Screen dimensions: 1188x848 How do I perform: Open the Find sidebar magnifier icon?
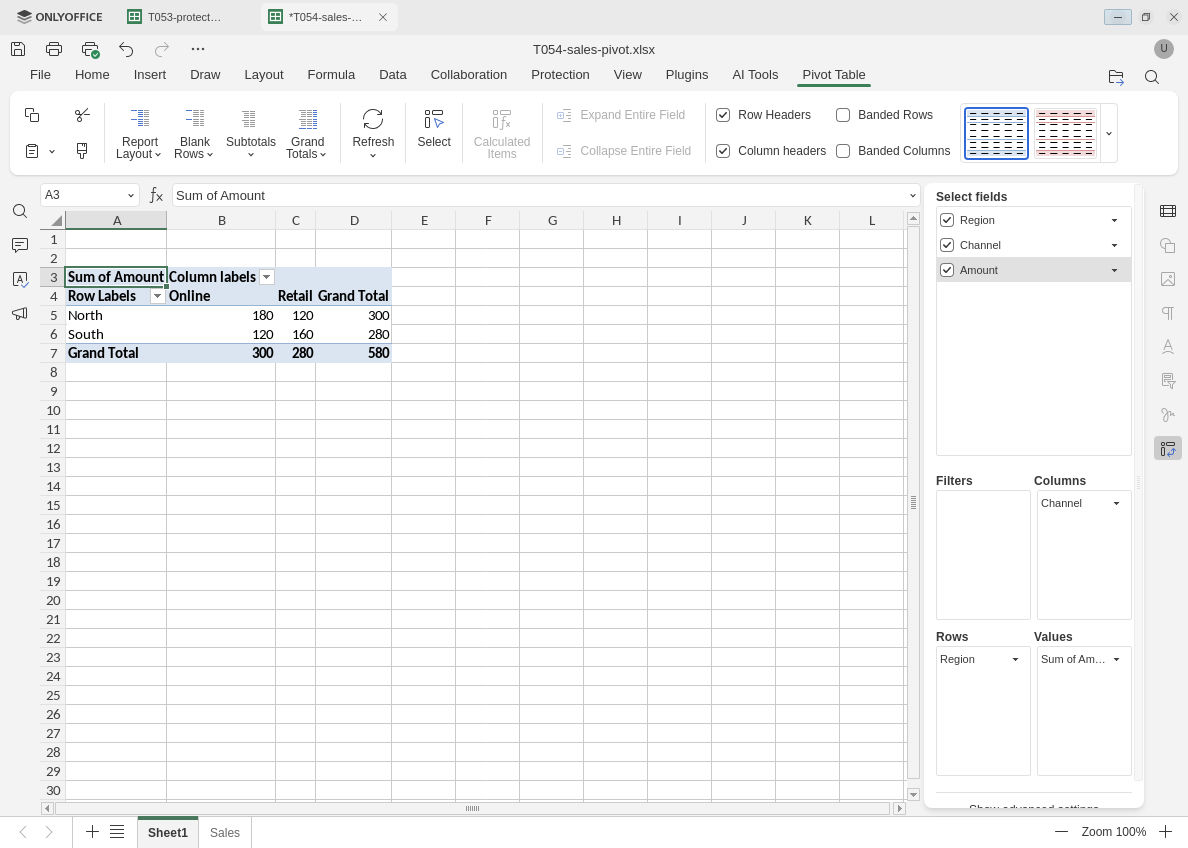(x=20, y=211)
